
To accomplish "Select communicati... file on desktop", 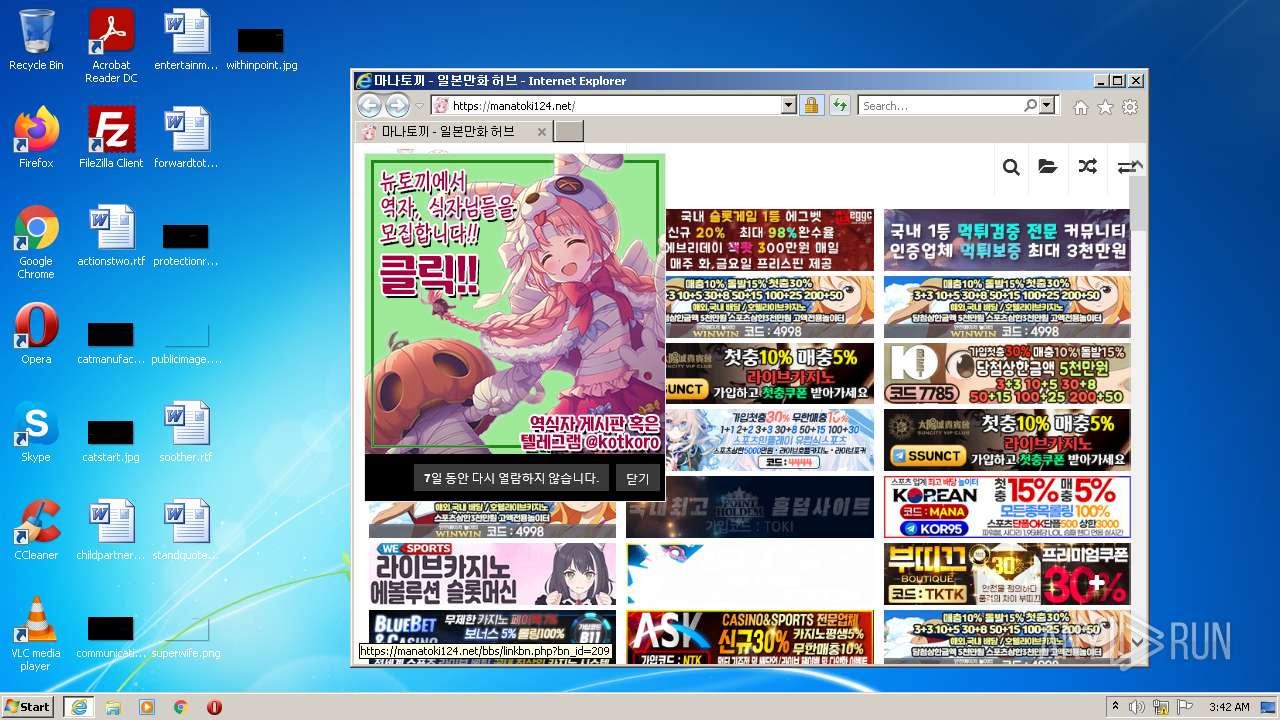I will pos(111,636).
